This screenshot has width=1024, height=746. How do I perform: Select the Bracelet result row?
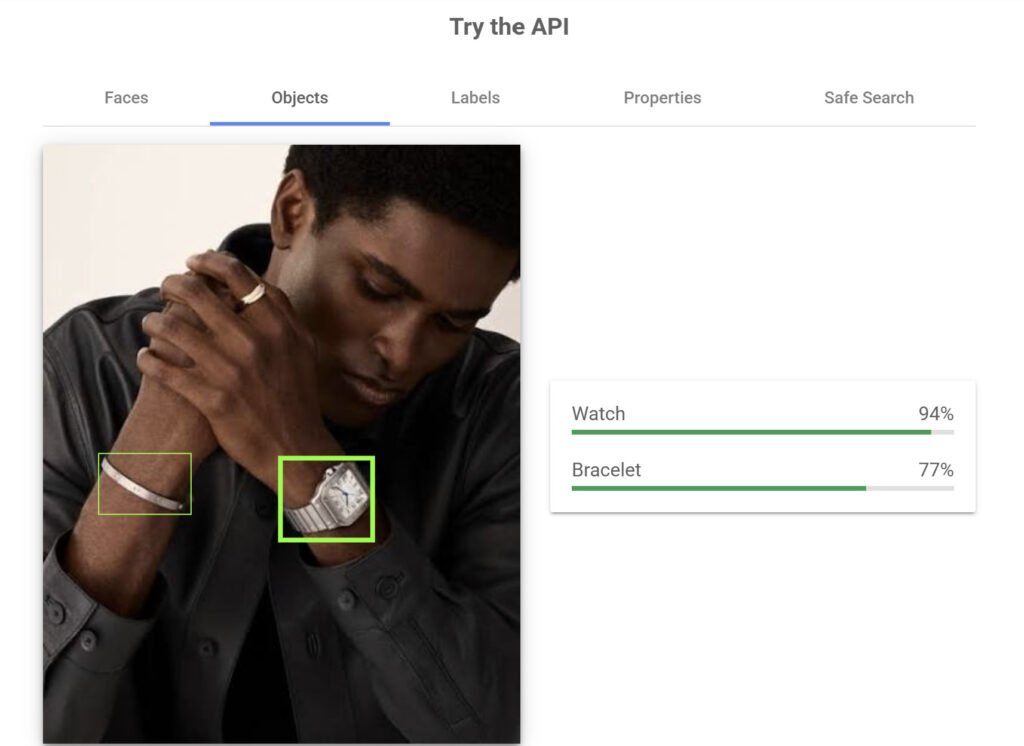tap(763, 476)
